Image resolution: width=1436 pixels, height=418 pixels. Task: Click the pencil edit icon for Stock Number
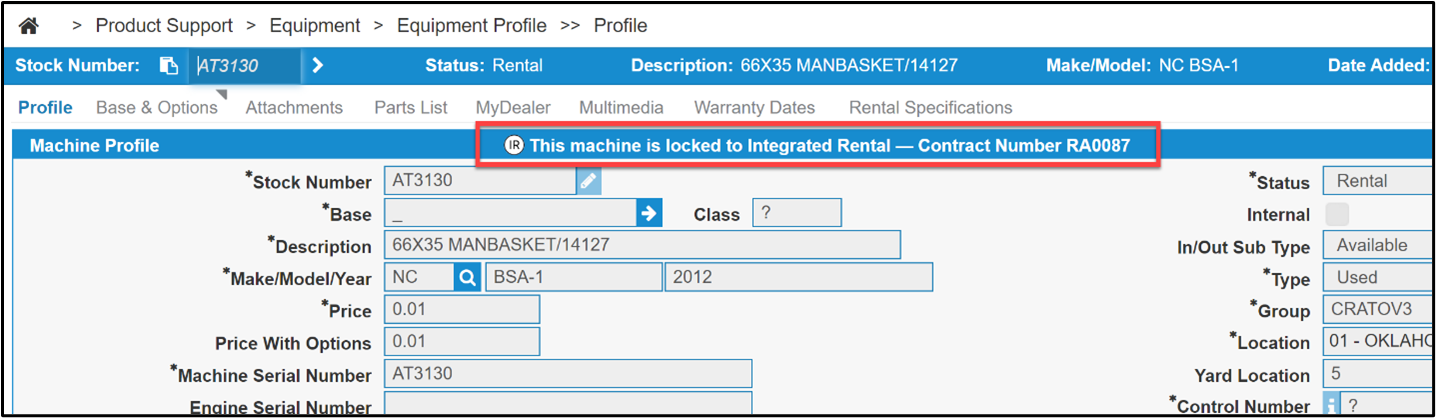[x=589, y=181]
